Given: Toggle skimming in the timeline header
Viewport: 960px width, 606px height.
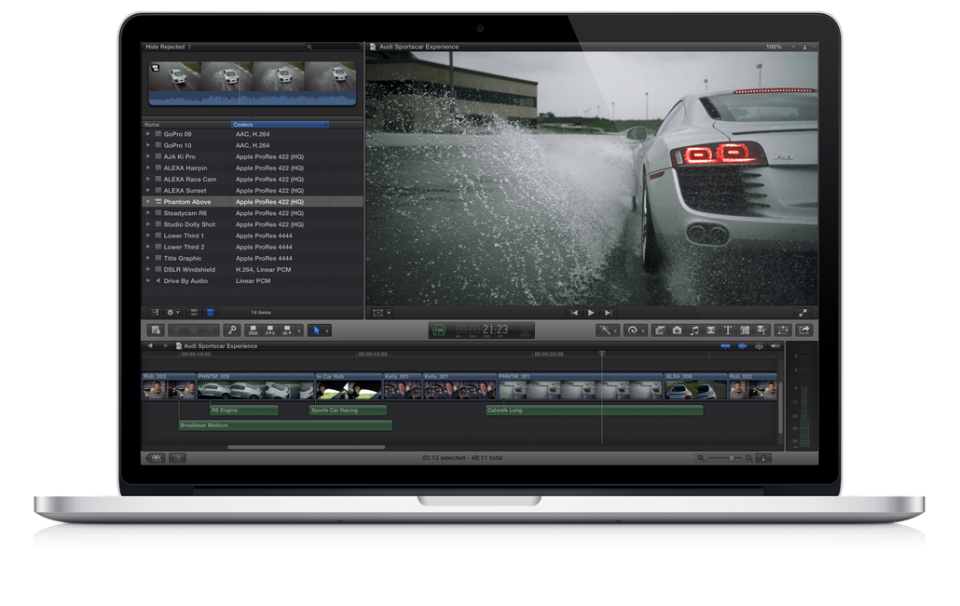Looking at the screenshot, I should coord(726,346).
